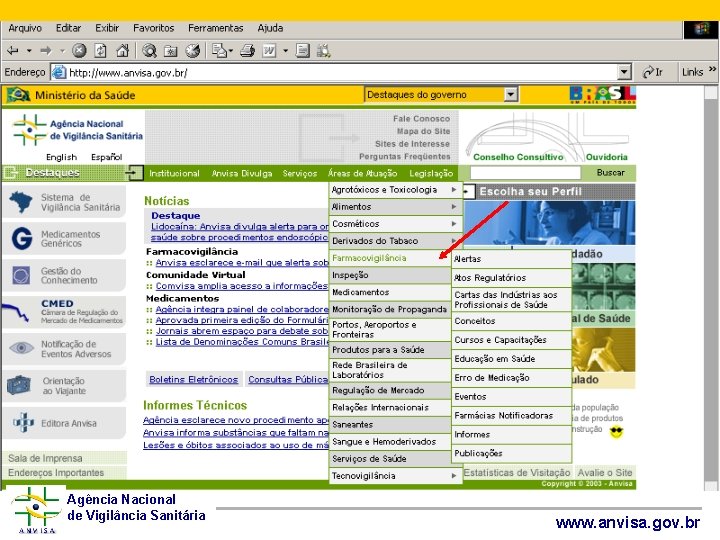Screen dimensions: 720x540
Task: Click the G icon for Medicamentos Genéricos
Action: (22, 238)
